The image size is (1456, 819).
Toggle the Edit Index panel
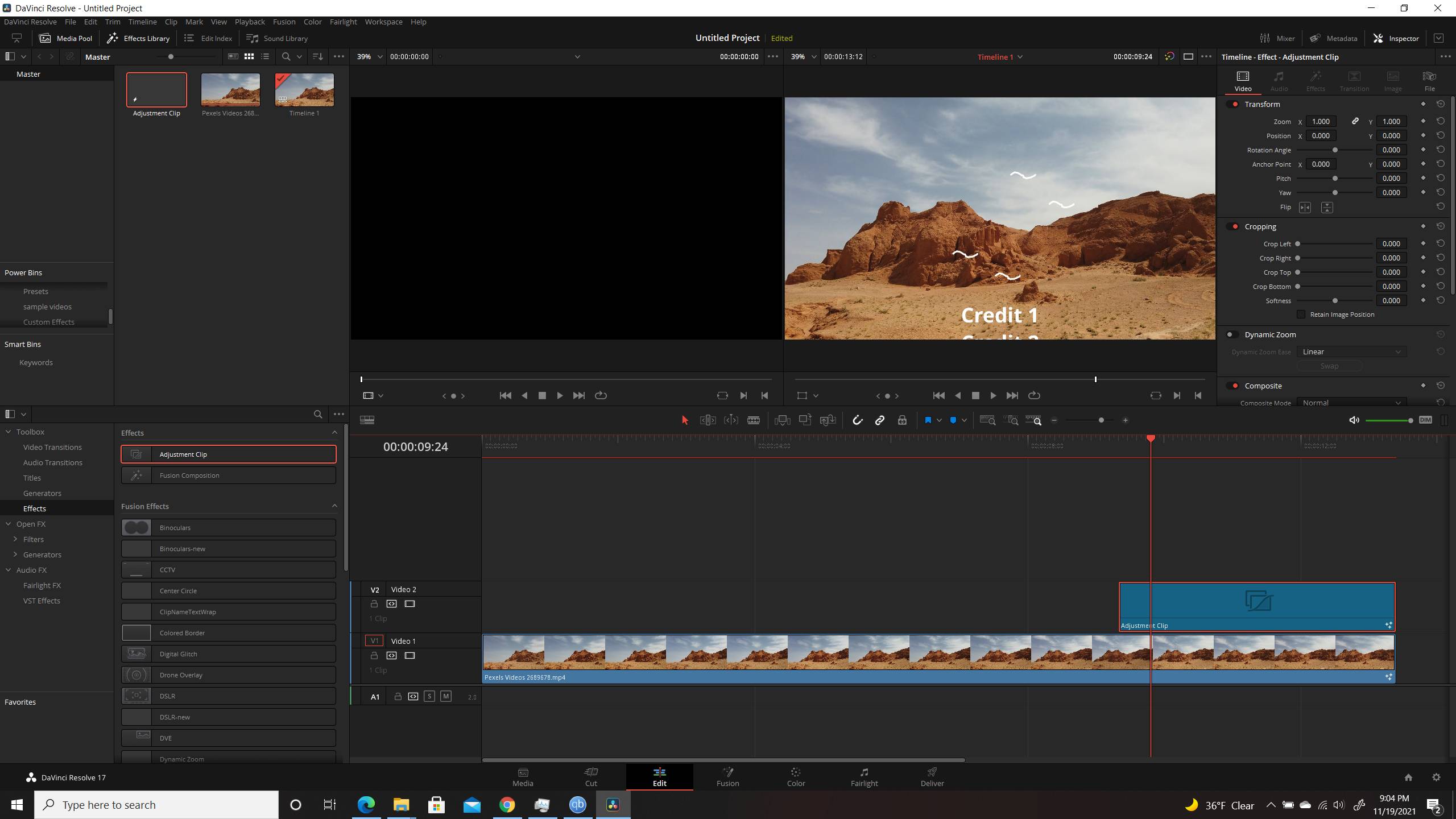pyautogui.click(x=208, y=38)
